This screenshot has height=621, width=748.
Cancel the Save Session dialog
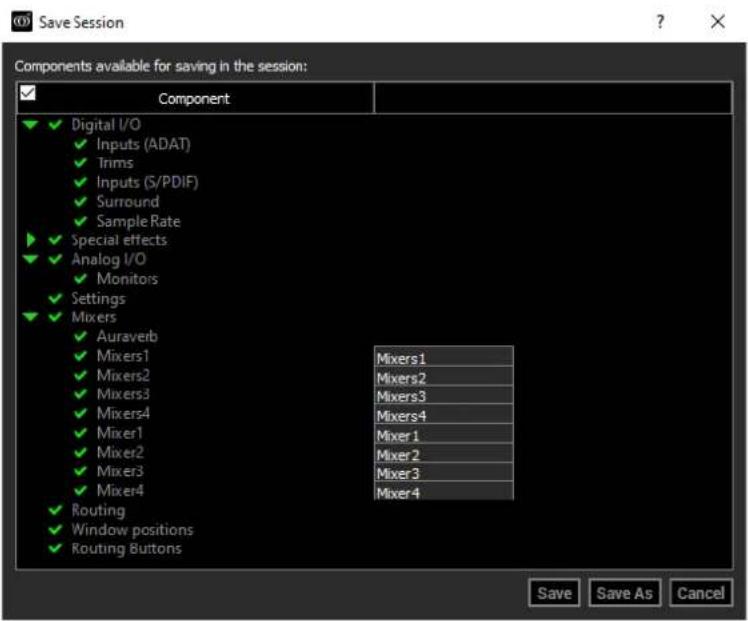tap(701, 593)
